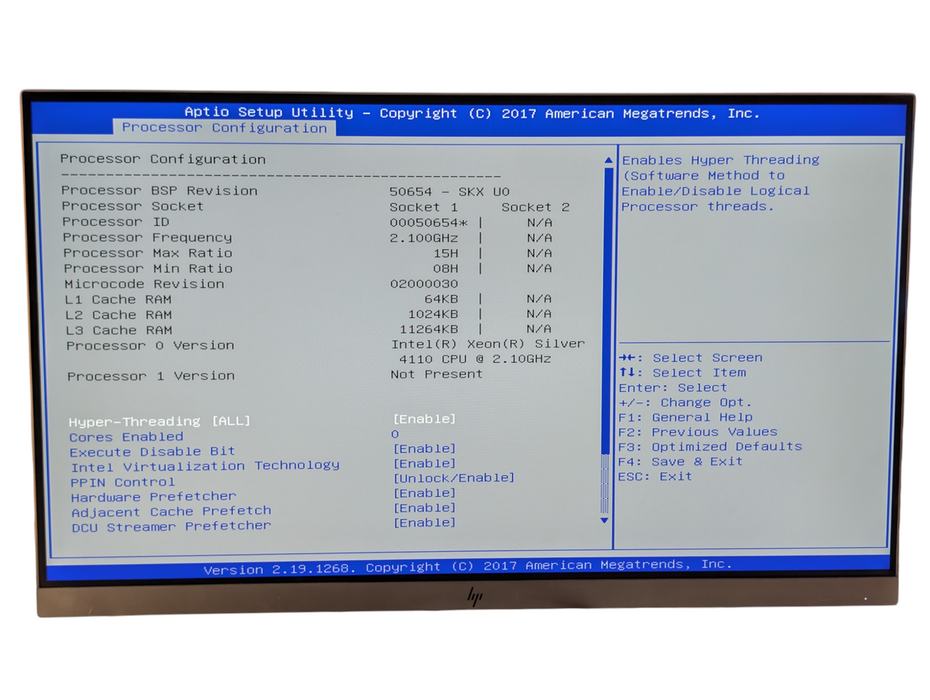Select Cores Enabled setting
The image size is (930, 700).
coord(126,437)
